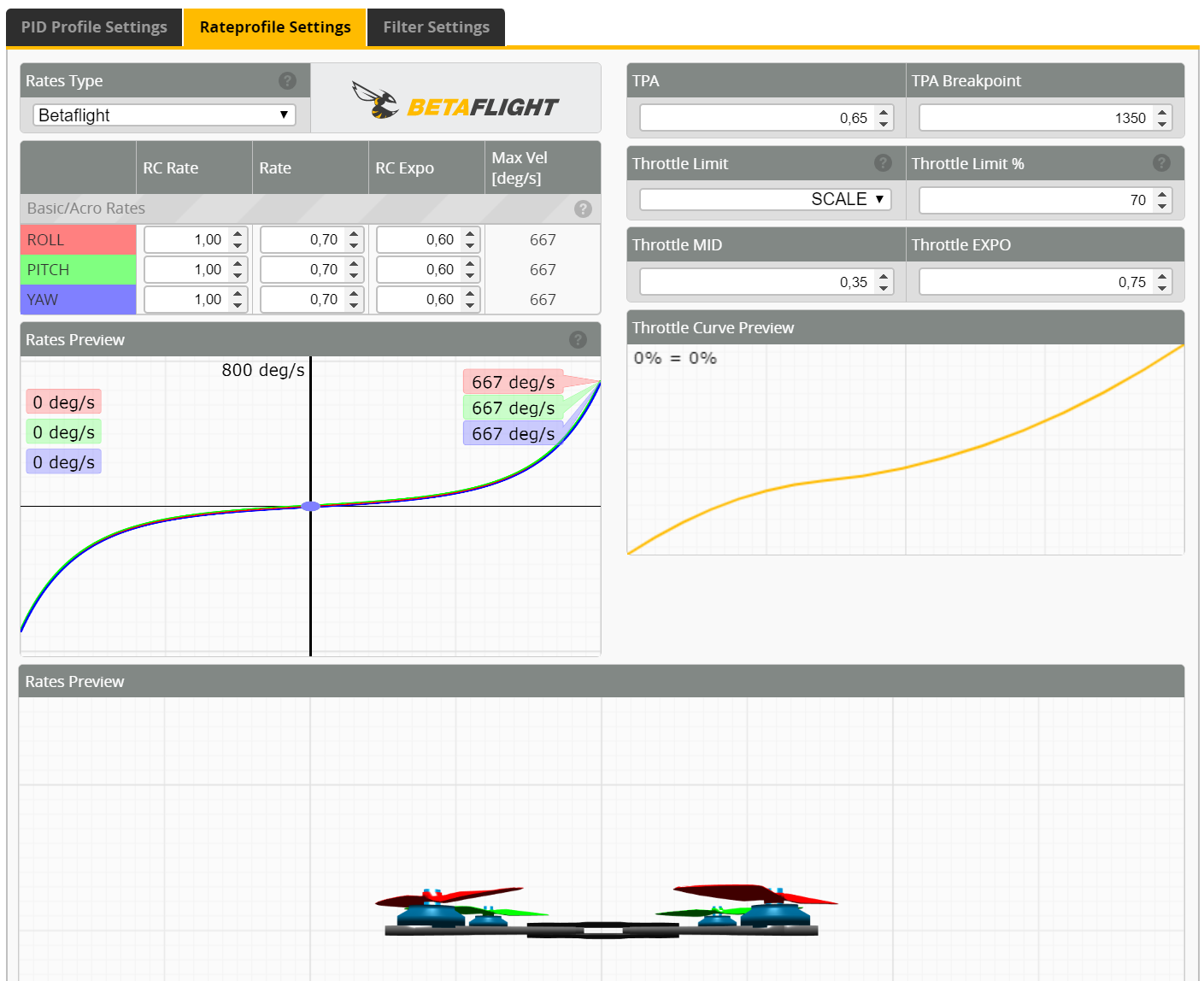Viewport: 1204px width, 981px height.
Task: Open the Rates Type dropdown
Action: [x=164, y=115]
